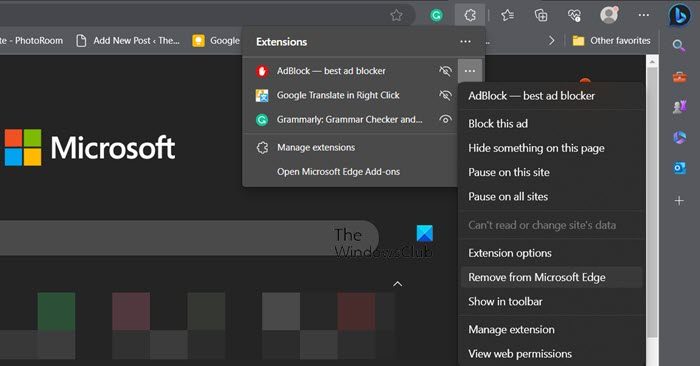Click the AdBlock red hand icon
This screenshot has width=700, height=366.
click(x=262, y=71)
